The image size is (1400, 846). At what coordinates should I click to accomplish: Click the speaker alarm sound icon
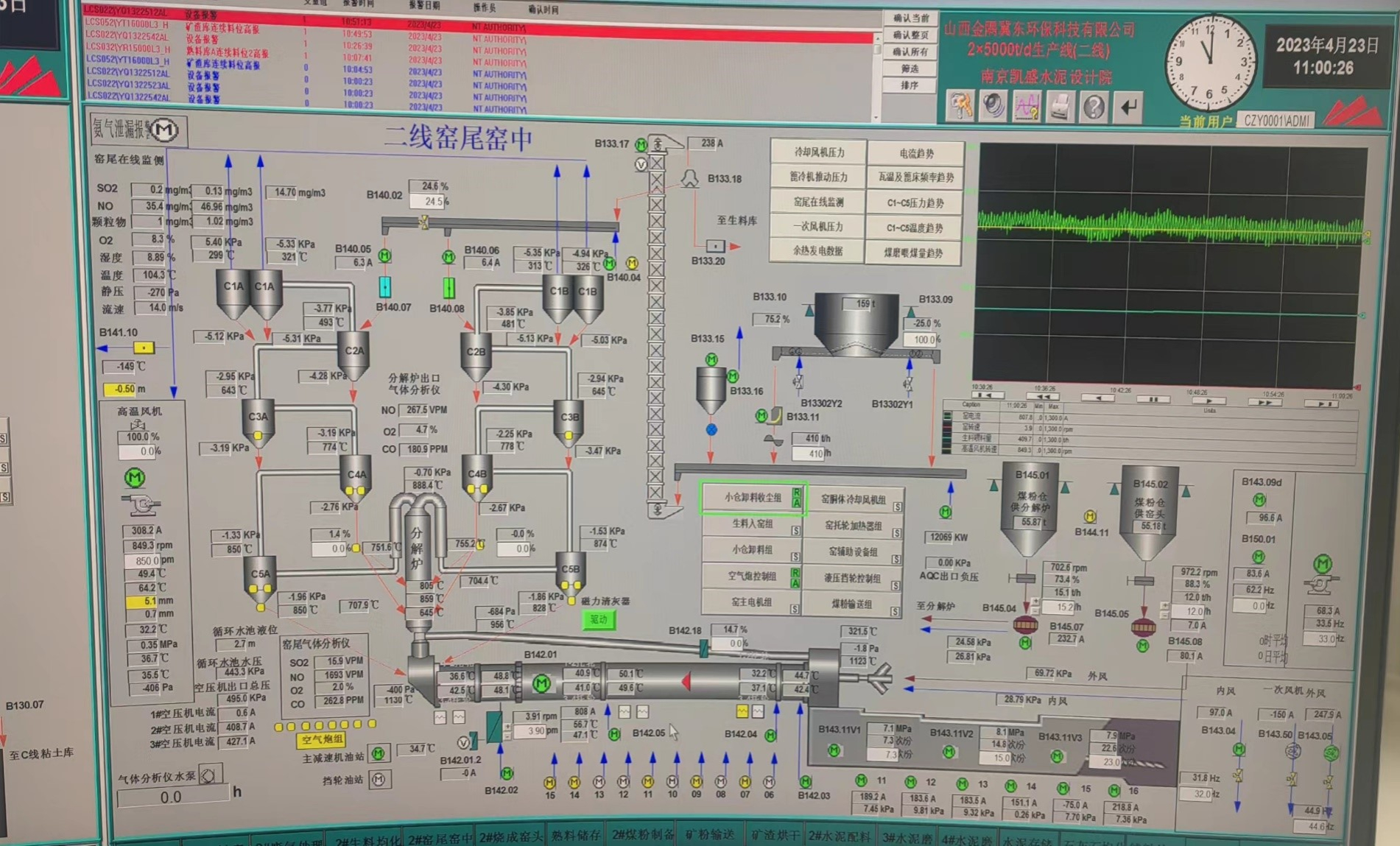(993, 107)
